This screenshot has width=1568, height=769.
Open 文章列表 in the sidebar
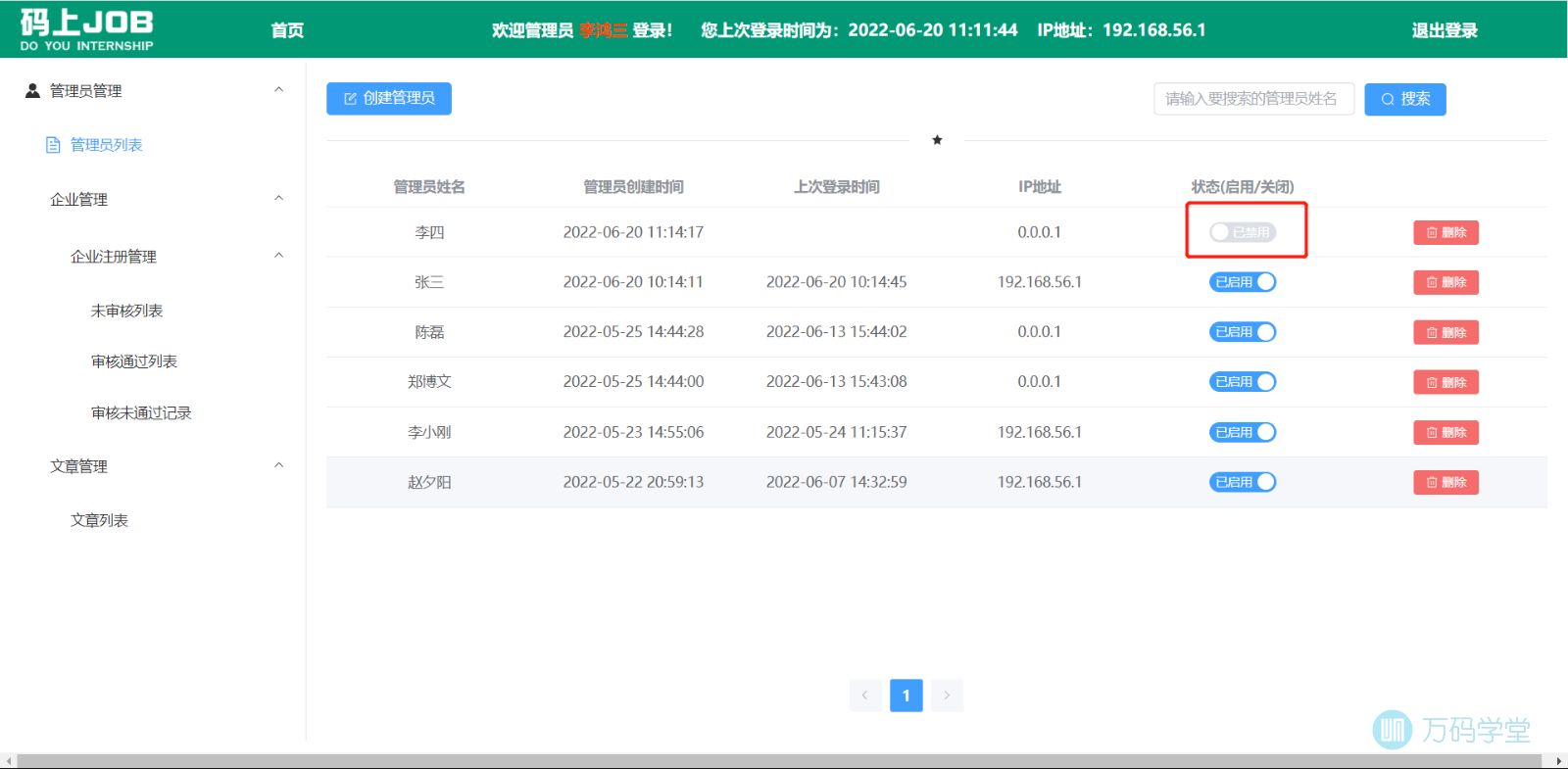point(99,520)
